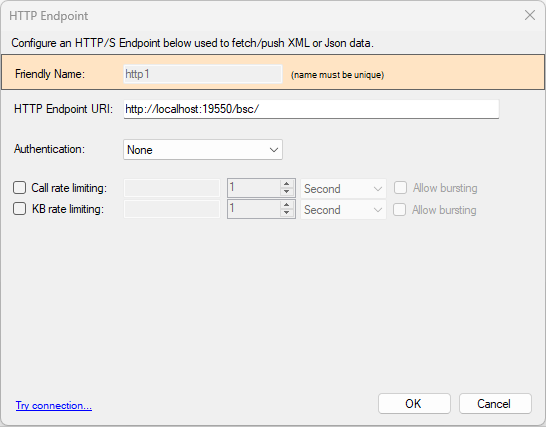The height and width of the screenshot is (427, 546).
Task: Enable Call rate limiting checkbox
Action: point(20,187)
